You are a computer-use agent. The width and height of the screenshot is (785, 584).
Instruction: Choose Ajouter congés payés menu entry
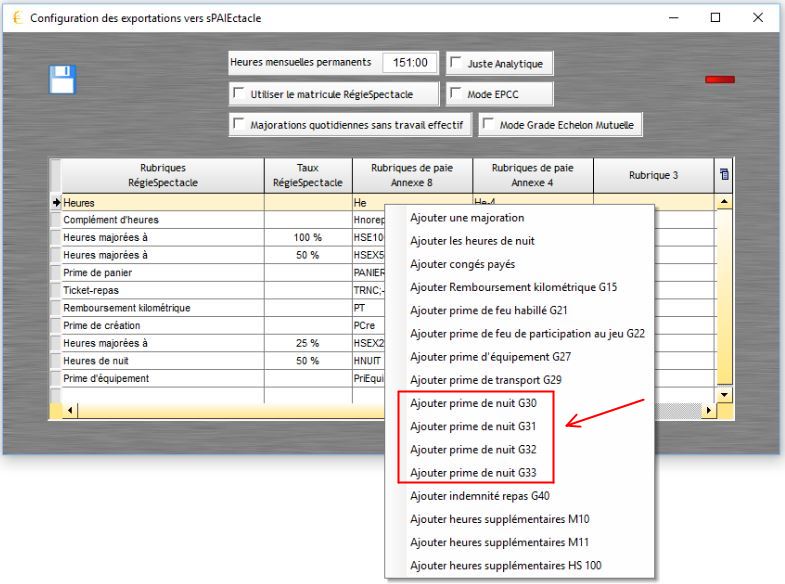(463, 264)
